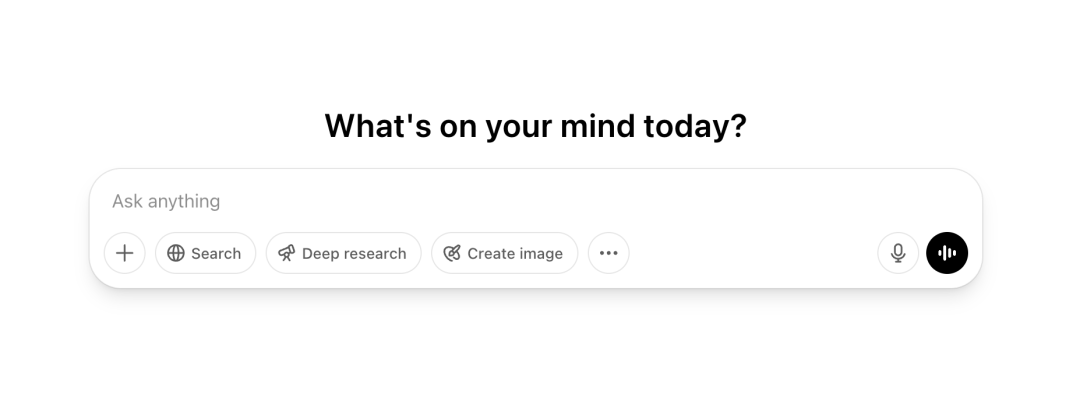Expand the ellipsis menu for more tools

609,253
